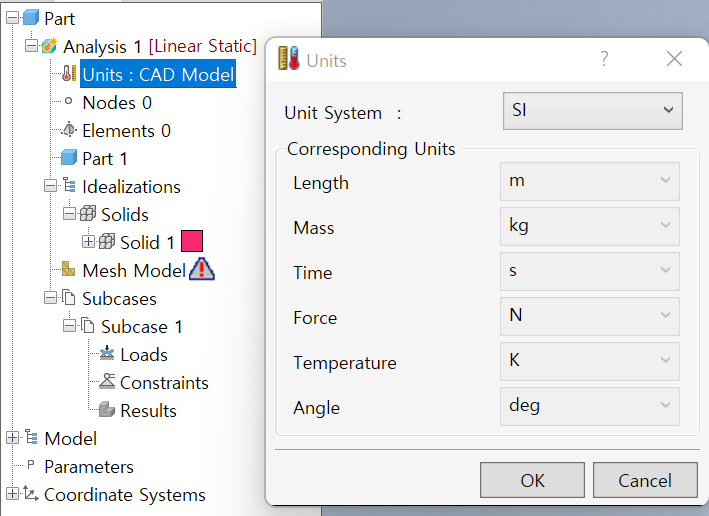This screenshot has width=709, height=516.
Task: Click the Constraints icon in tree
Action: point(107,382)
